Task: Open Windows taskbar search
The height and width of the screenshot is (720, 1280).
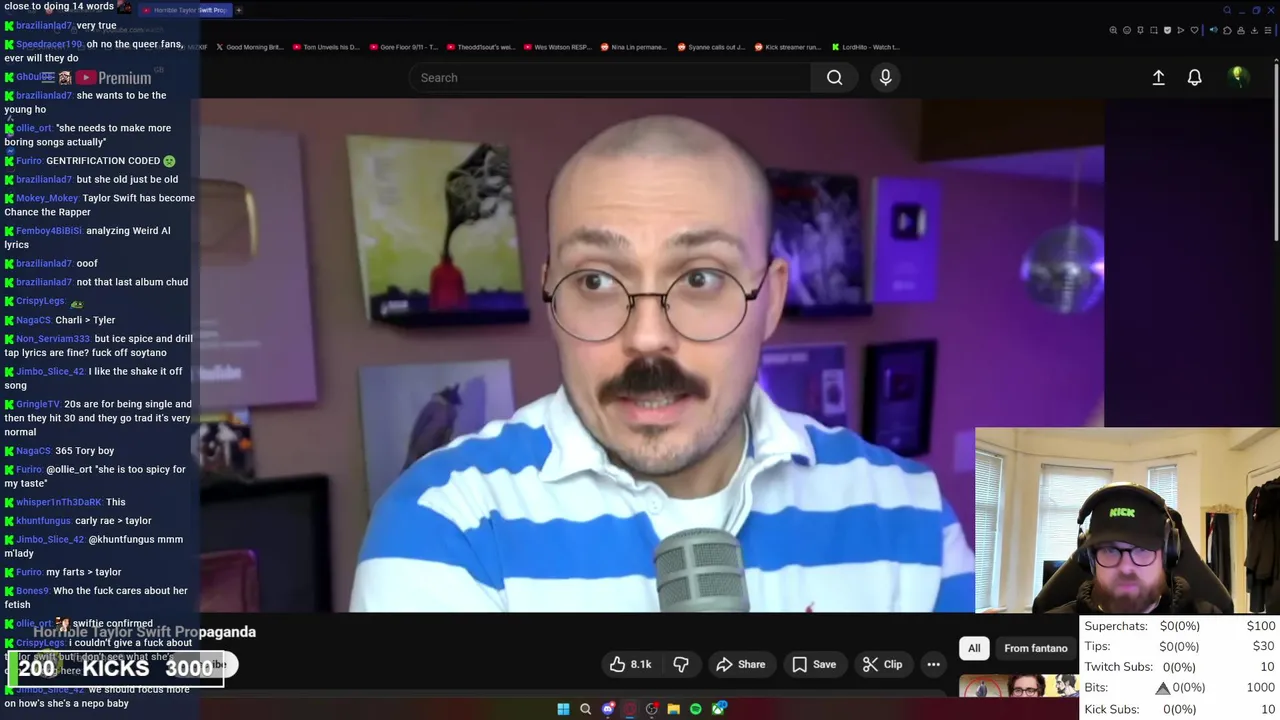Action: point(585,709)
